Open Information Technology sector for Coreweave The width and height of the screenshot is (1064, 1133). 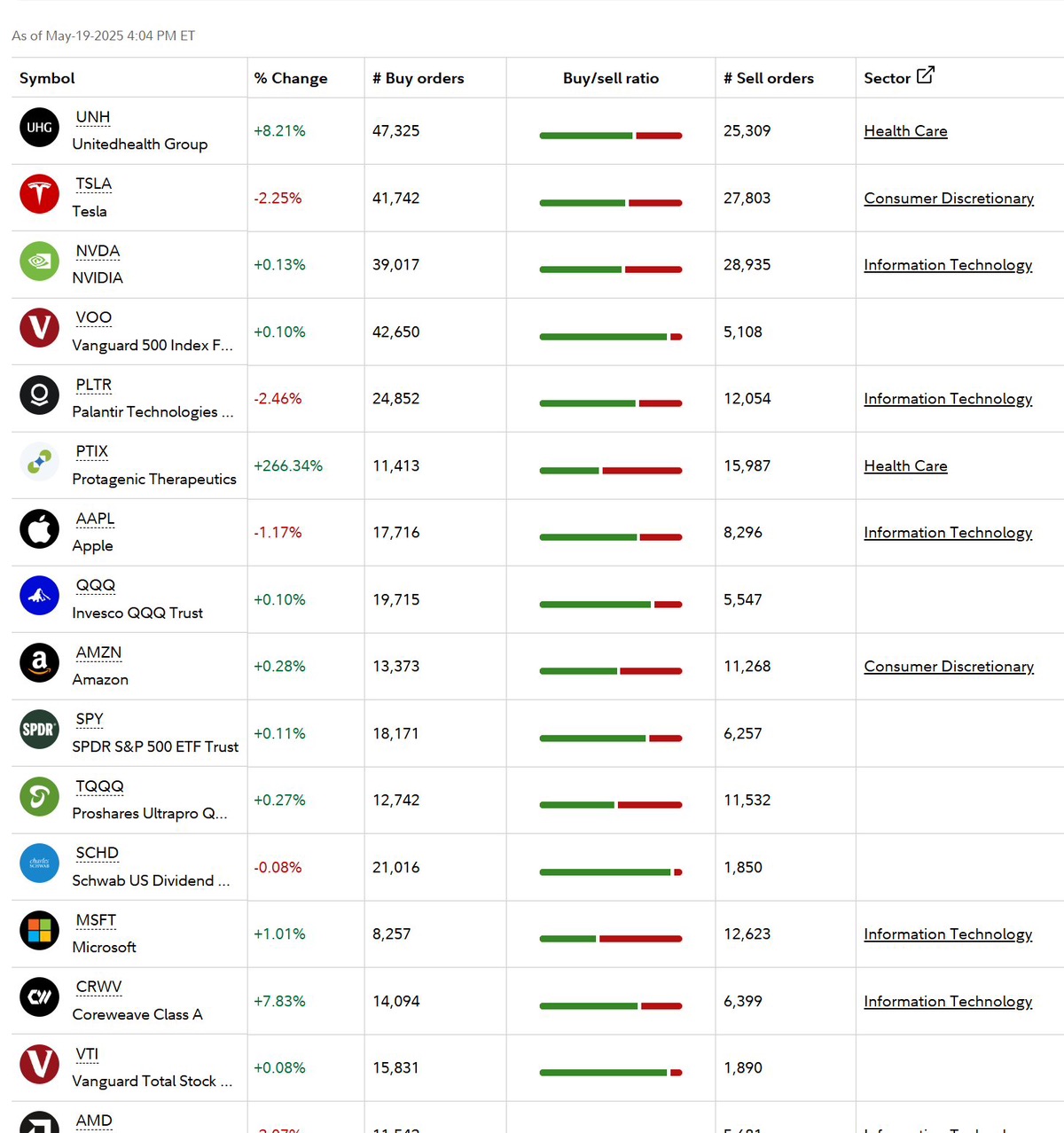[x=948, y=1002]
